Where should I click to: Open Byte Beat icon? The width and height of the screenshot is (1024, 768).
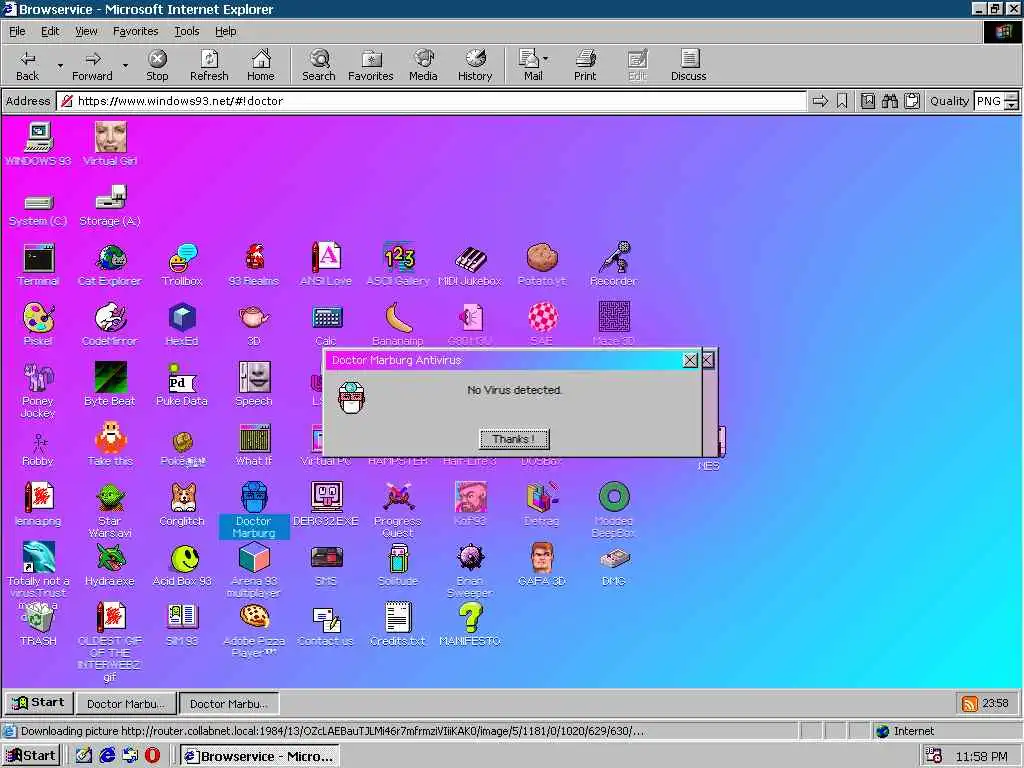[x=110, y=384]
